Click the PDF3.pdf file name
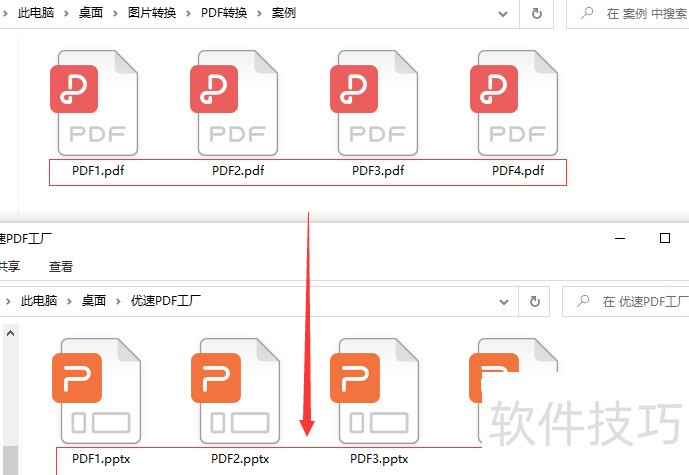The width and height of the screenshot is (689, 475). pos(378,170)
